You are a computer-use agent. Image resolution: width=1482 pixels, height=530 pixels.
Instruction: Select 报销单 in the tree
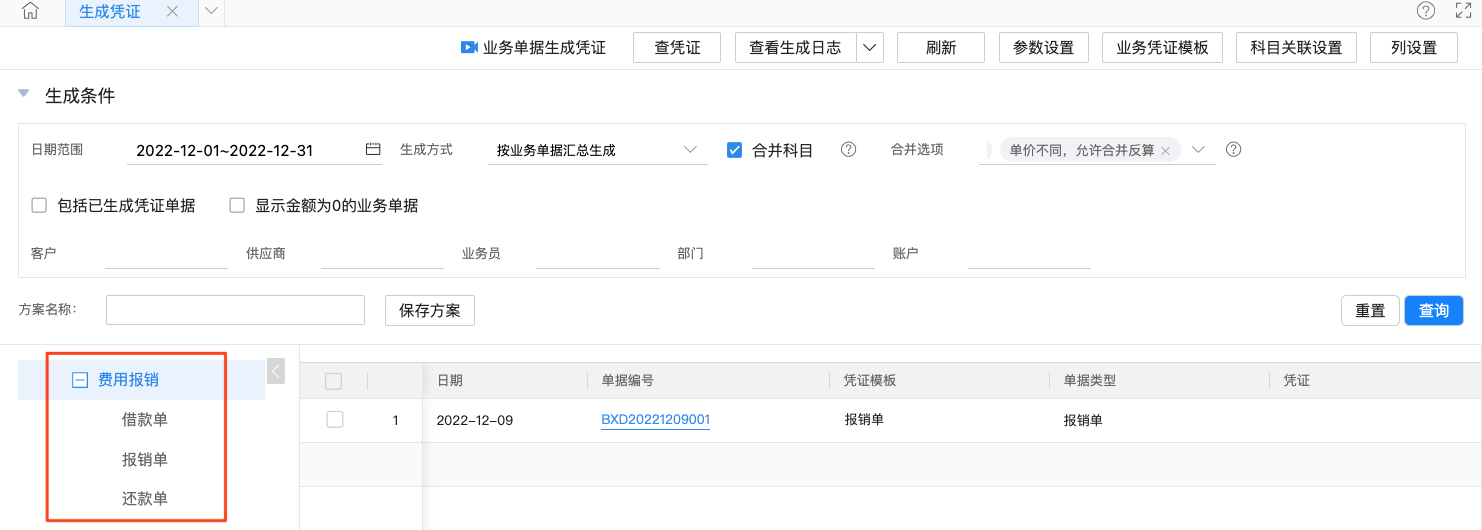[145, 459]
